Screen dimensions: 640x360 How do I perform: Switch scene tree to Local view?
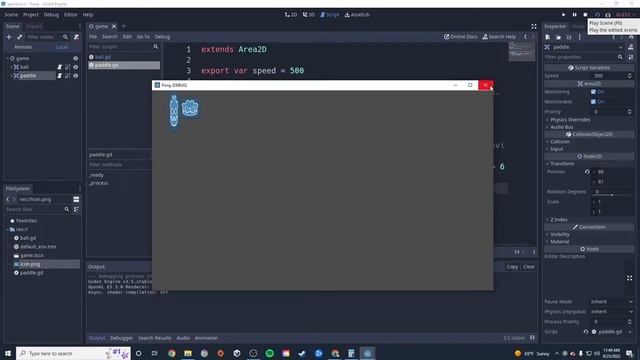[x=62, y=47]
